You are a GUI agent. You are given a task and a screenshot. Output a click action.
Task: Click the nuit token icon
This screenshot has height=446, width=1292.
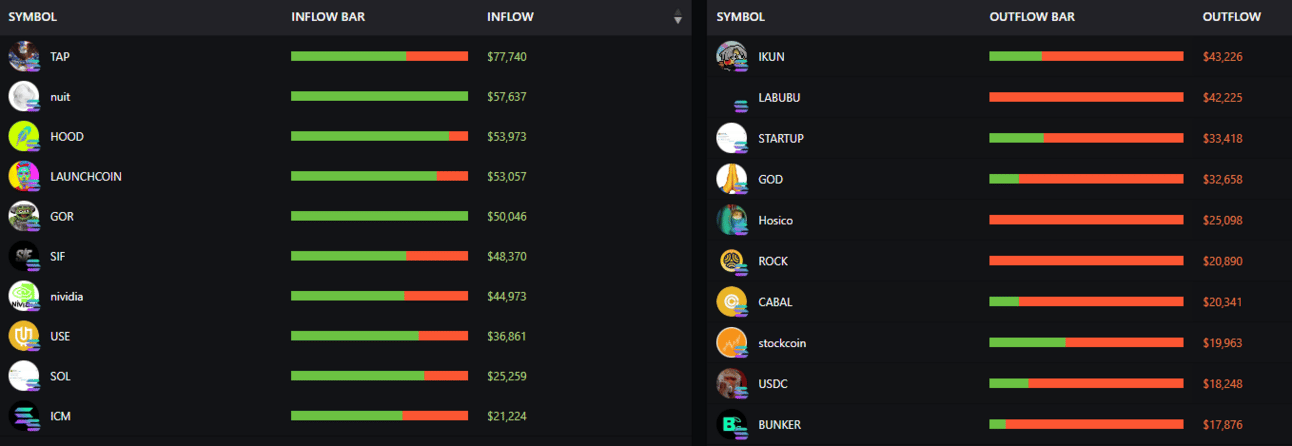pos(24,97)
